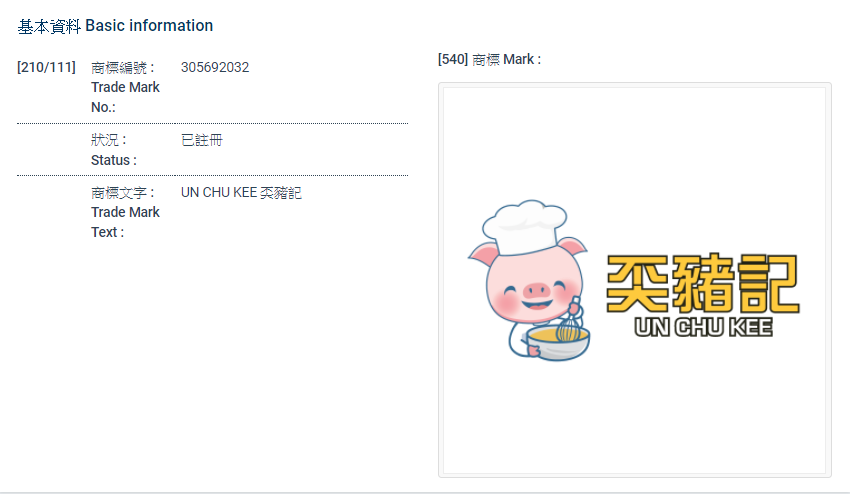The height and width of the screenshot is (494, 850).
Task: Click the white chef hat on the pig
Action: [x=525, y=225]
